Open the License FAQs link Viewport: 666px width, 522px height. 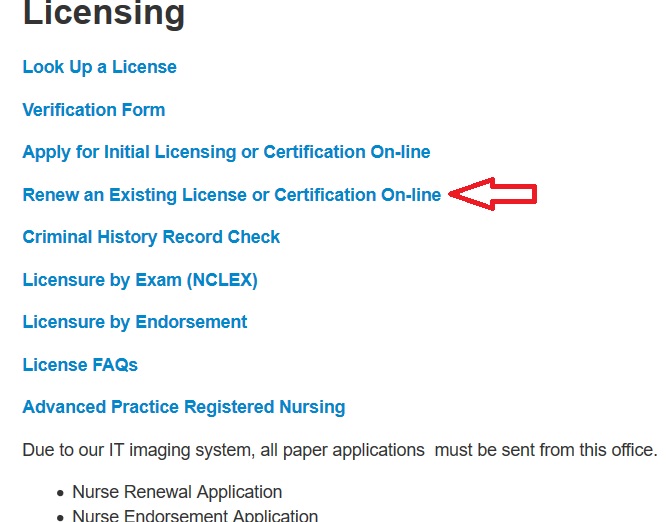tap(80, 365)
